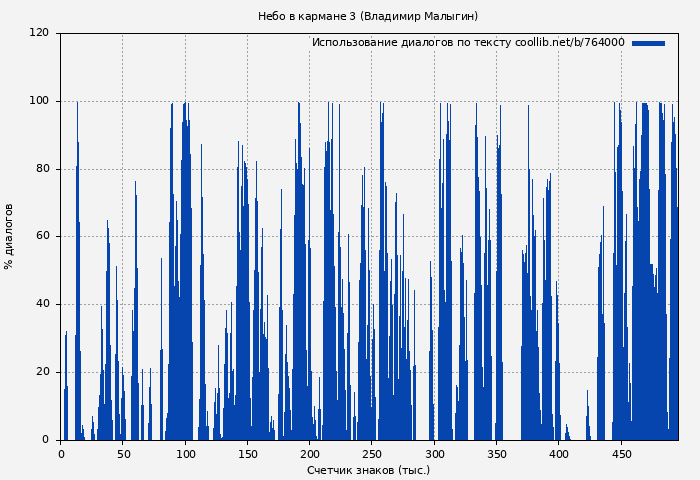Click the x-axis tick label 150
The image size is (700, 480).
[248, 454]
